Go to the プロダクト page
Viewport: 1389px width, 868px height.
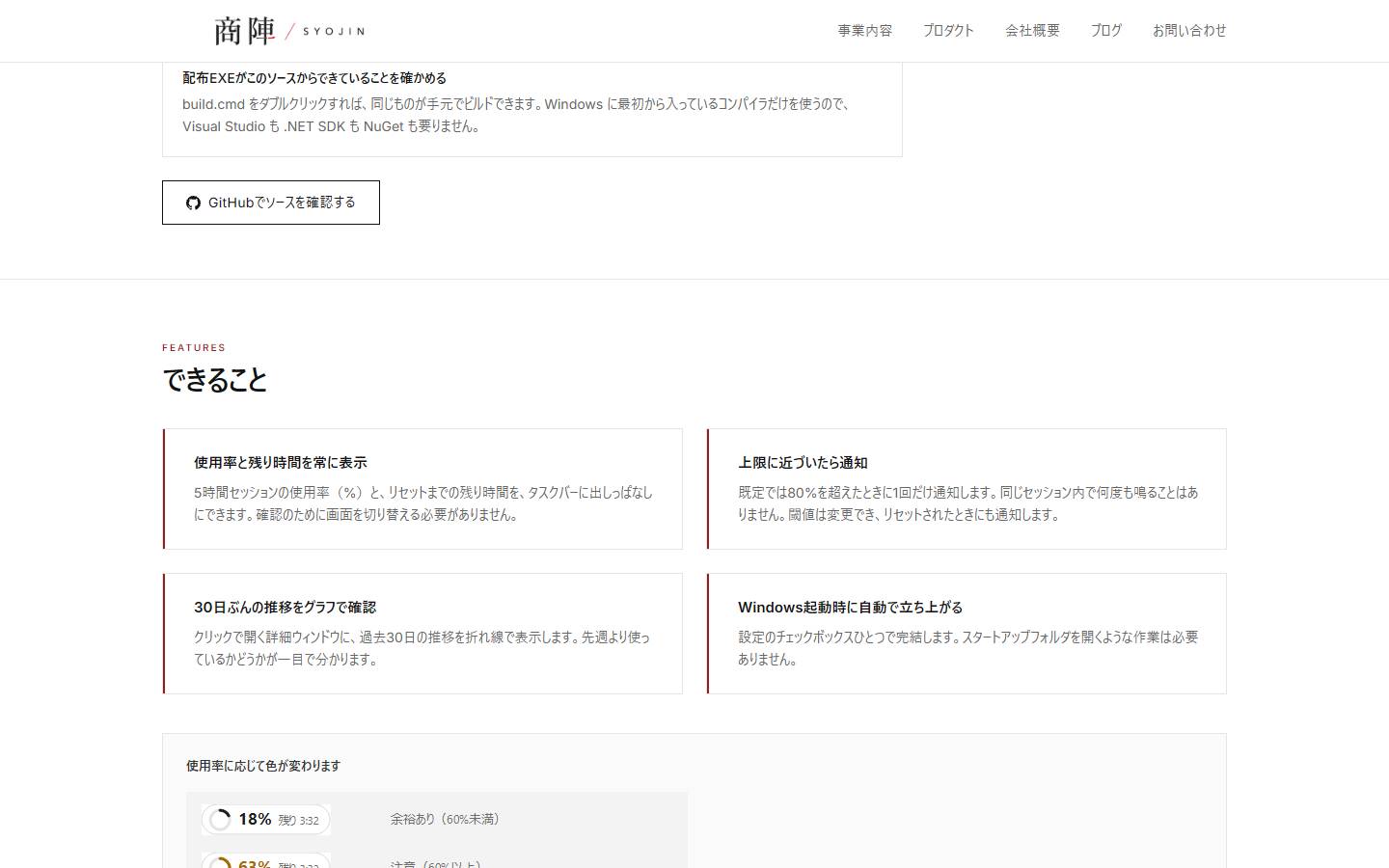(x=948, y=31)
